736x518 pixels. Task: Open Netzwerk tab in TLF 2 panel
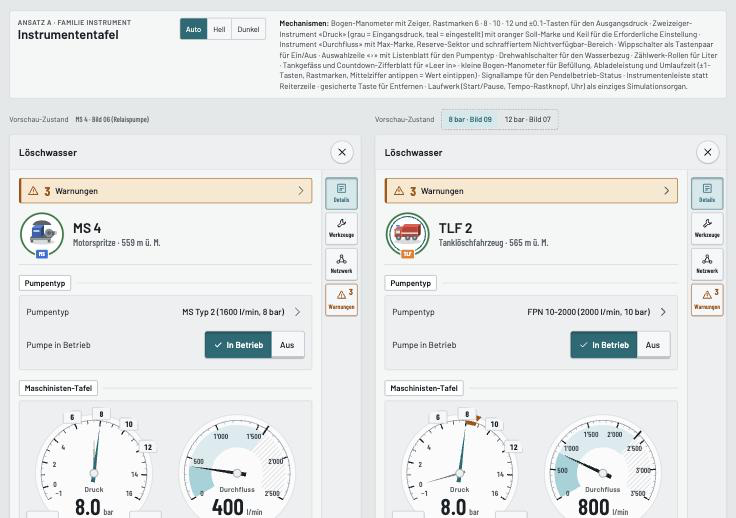coord(707,265)
